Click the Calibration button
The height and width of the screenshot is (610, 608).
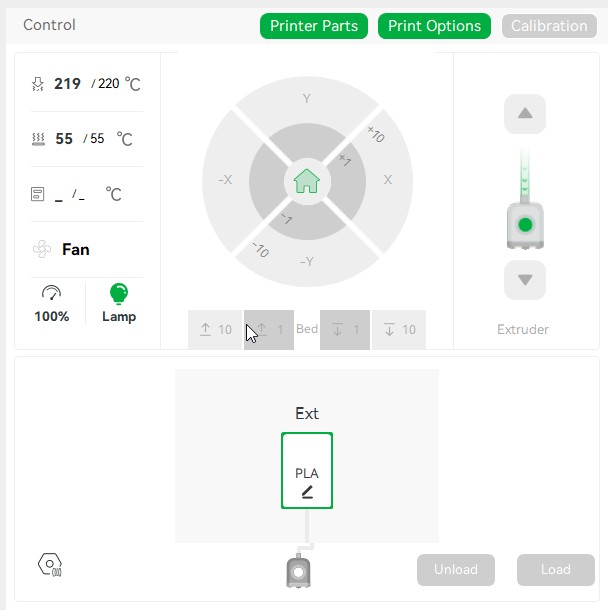click(x=549, y=26)
